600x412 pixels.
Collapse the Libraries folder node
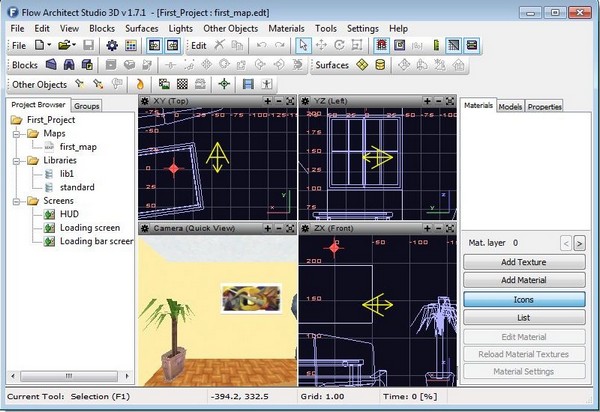[x=16, y=161]
